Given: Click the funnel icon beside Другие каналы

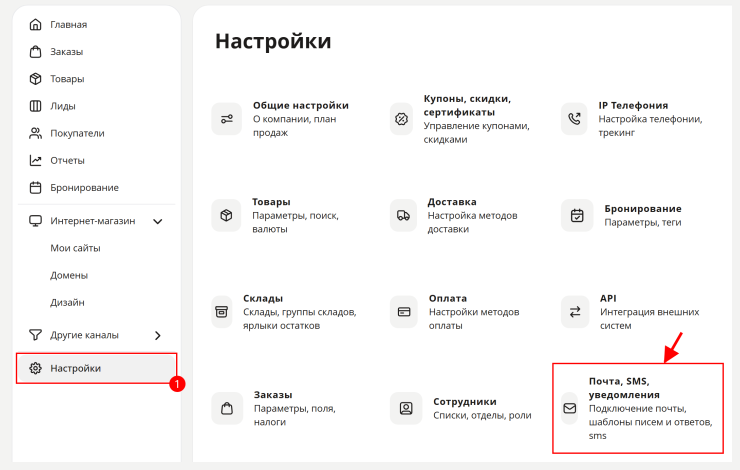Looking at the screenshot, I should [35, 335].
